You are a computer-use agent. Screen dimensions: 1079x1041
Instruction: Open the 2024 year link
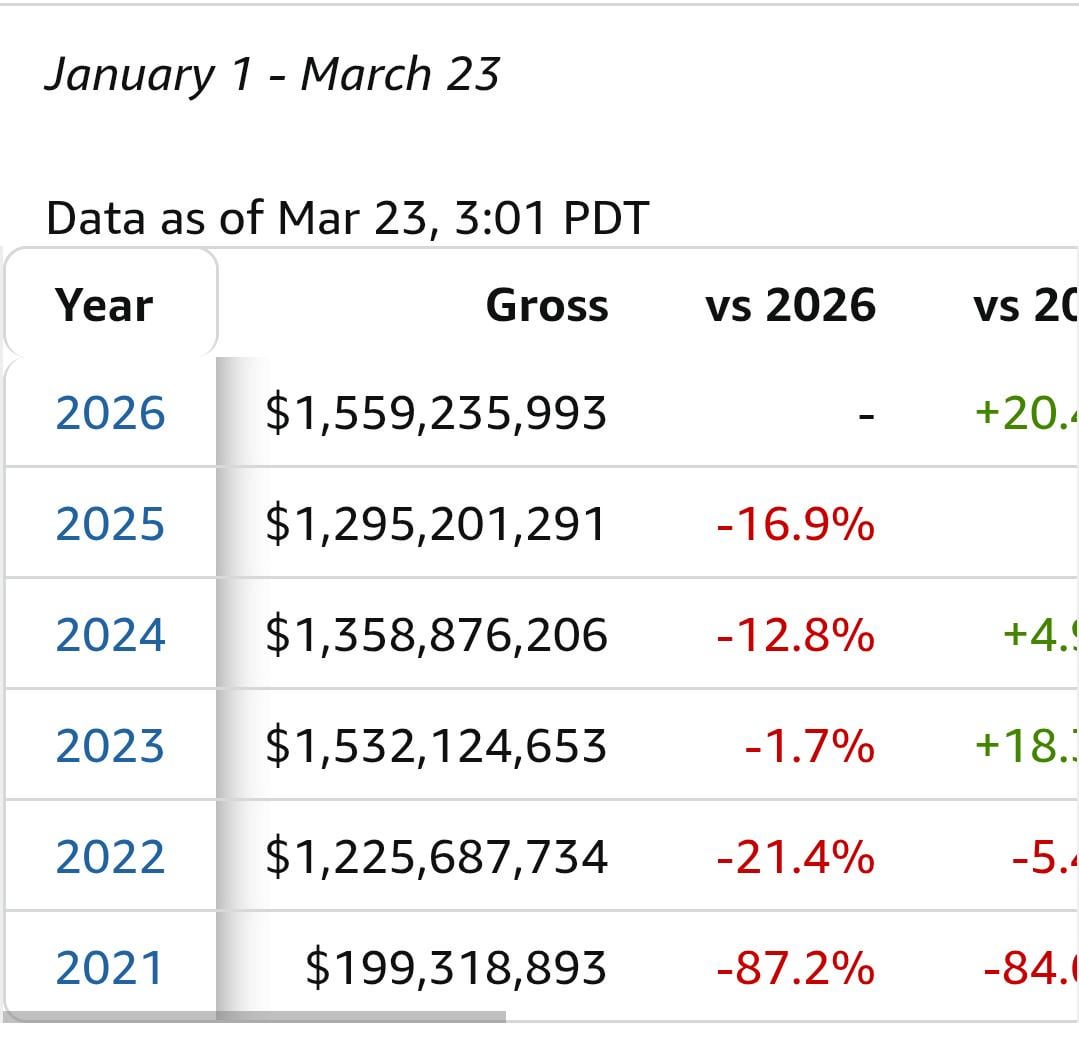[110, 635]
